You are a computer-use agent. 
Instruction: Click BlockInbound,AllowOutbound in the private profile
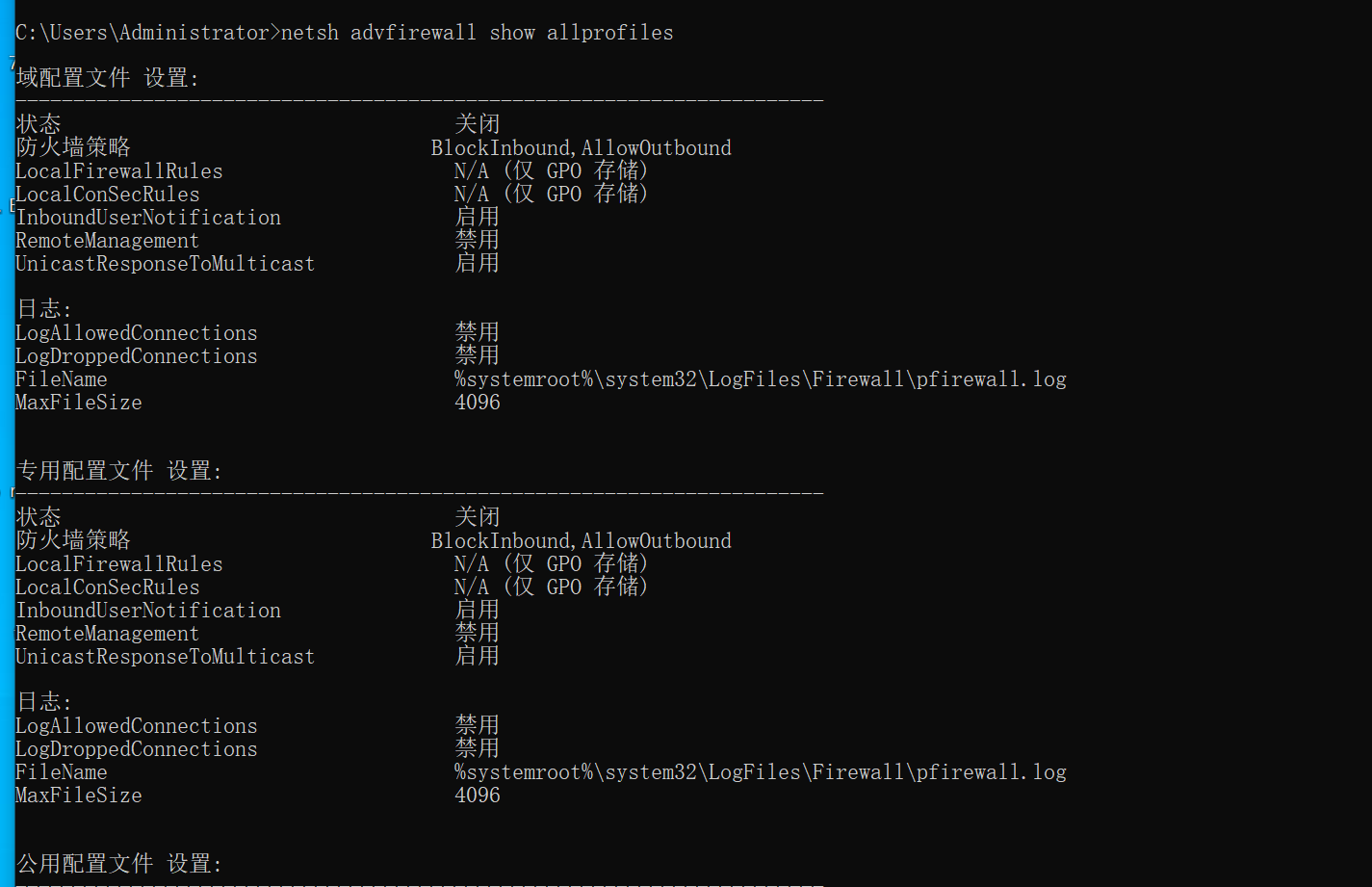click(582, 541)
